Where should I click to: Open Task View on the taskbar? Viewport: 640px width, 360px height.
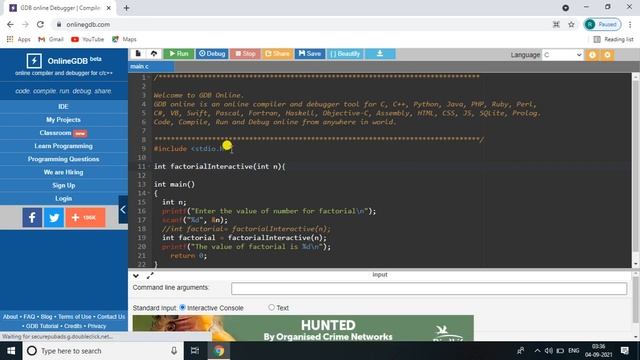point(195,351)
